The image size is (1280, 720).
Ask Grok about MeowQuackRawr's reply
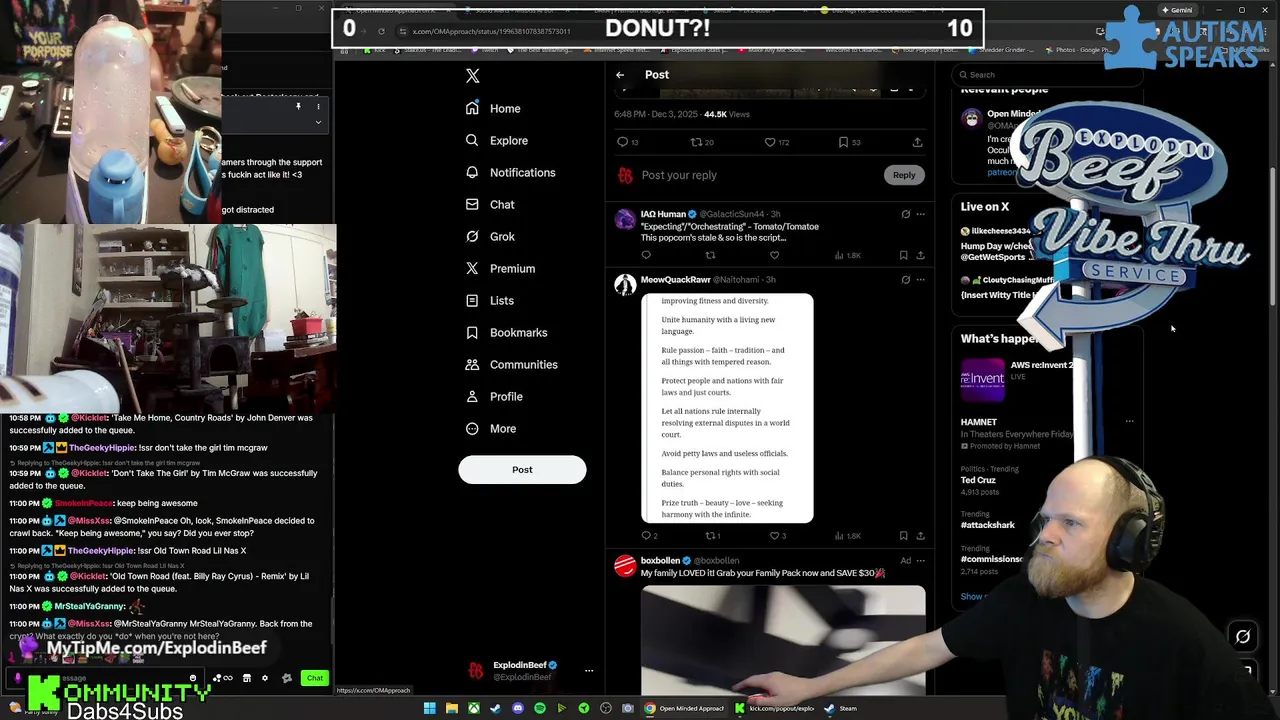pyautogui.click(x=906, y=280)
